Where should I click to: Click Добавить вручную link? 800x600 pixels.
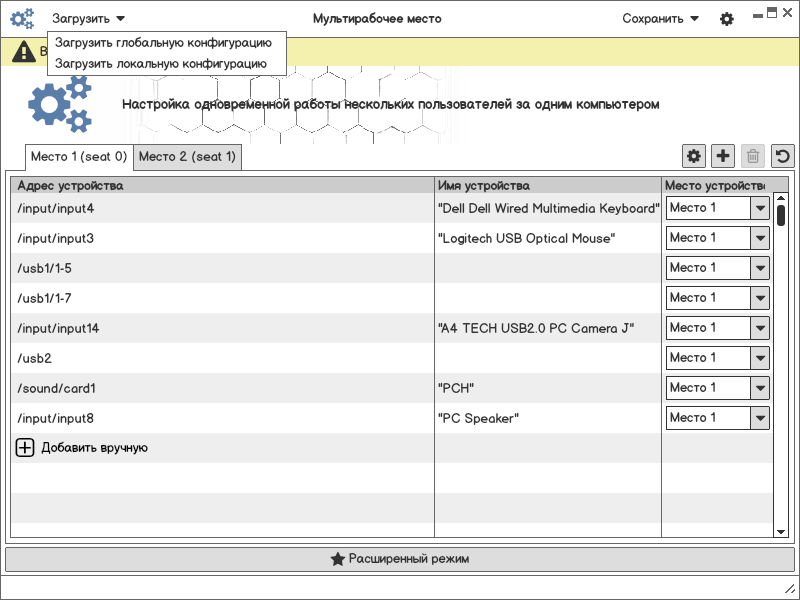tap(94, 447)
